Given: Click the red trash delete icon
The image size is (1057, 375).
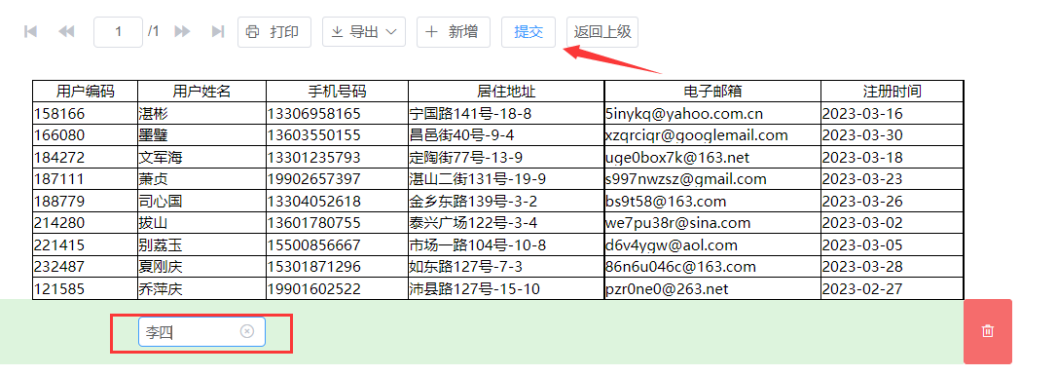Looking at the screenshot, I should tap(988, 331).
